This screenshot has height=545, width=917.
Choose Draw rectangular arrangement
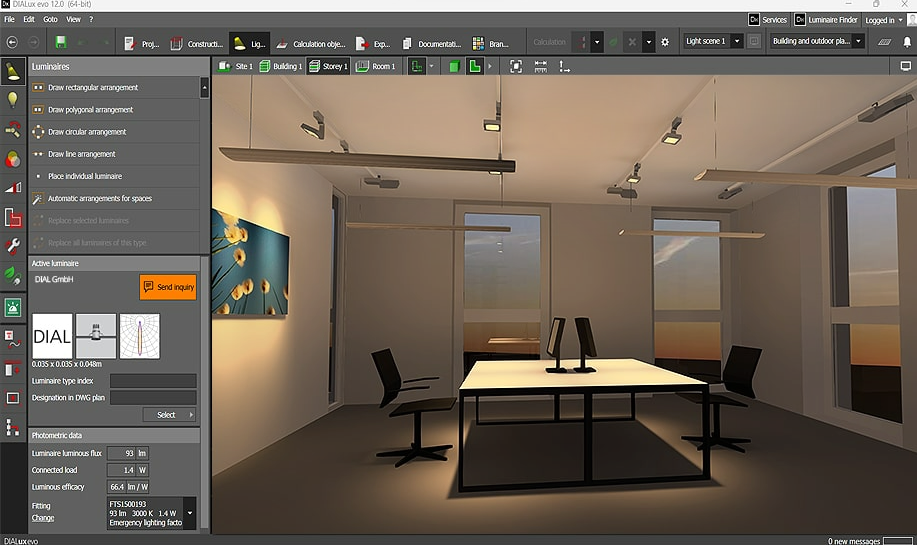tap(115, 88)
